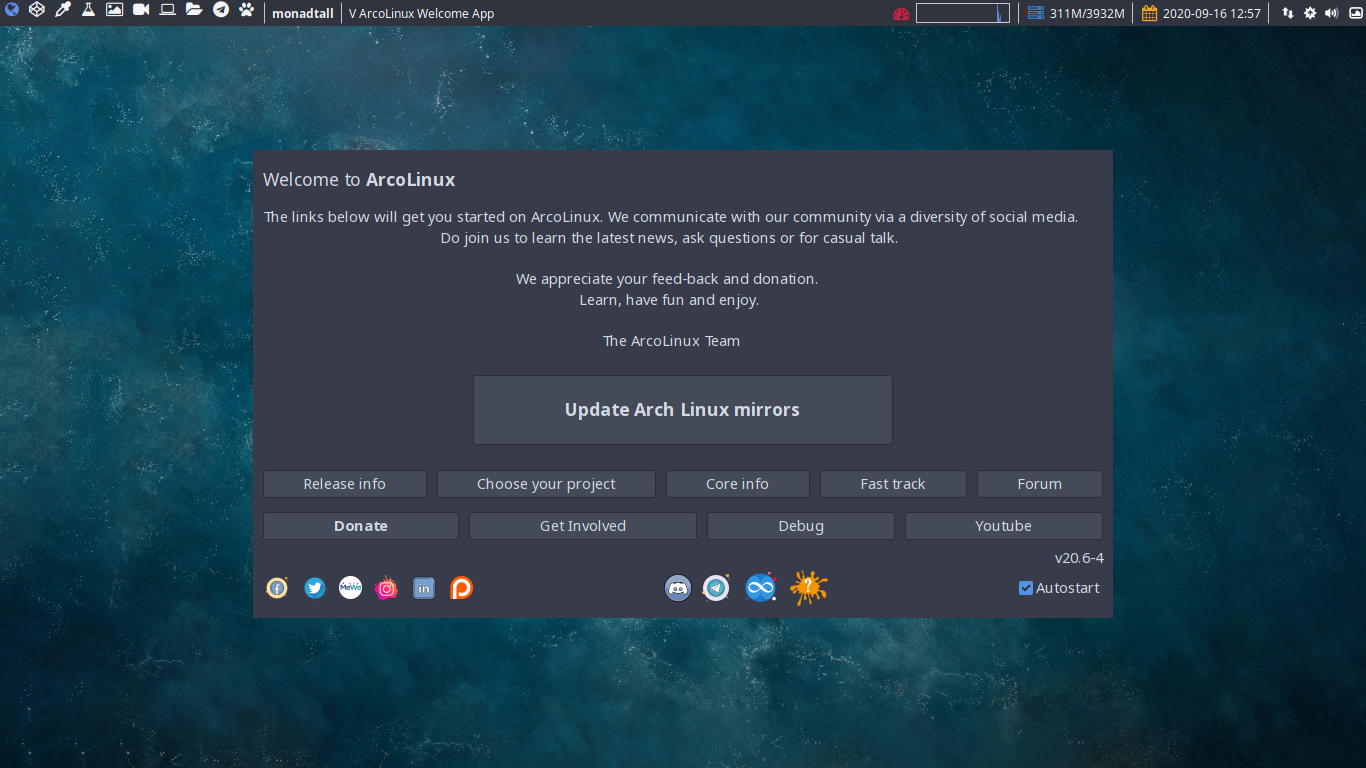The image size is (1366, 768).
Task: Click the 2020-09-16 12:57 clock text
Action: click(1212, 14)
